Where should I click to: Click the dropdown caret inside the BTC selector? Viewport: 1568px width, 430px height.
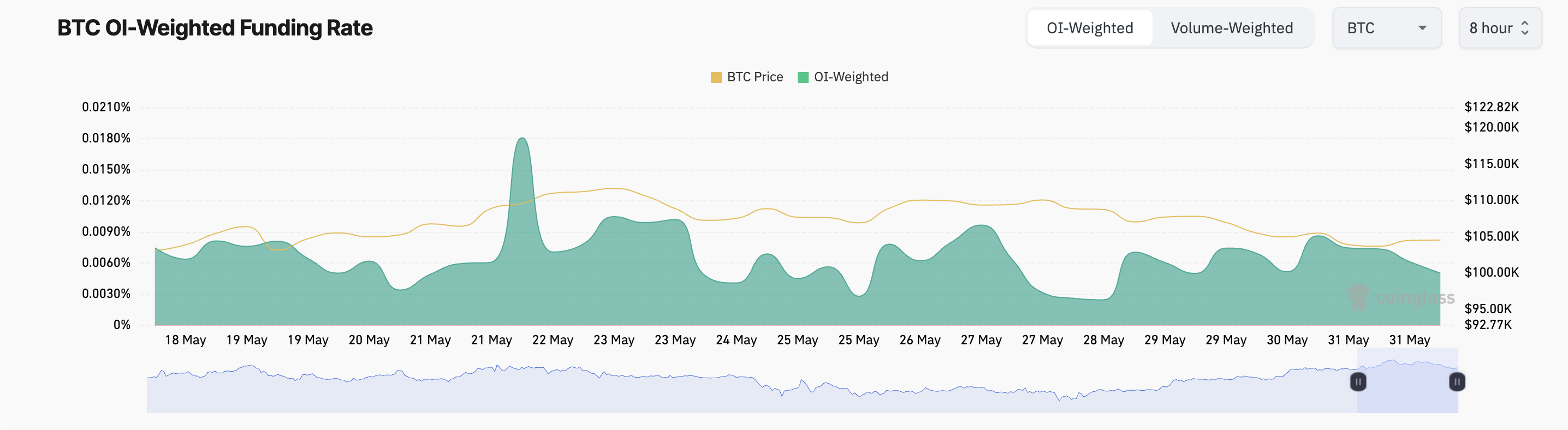pos(1423,27)
